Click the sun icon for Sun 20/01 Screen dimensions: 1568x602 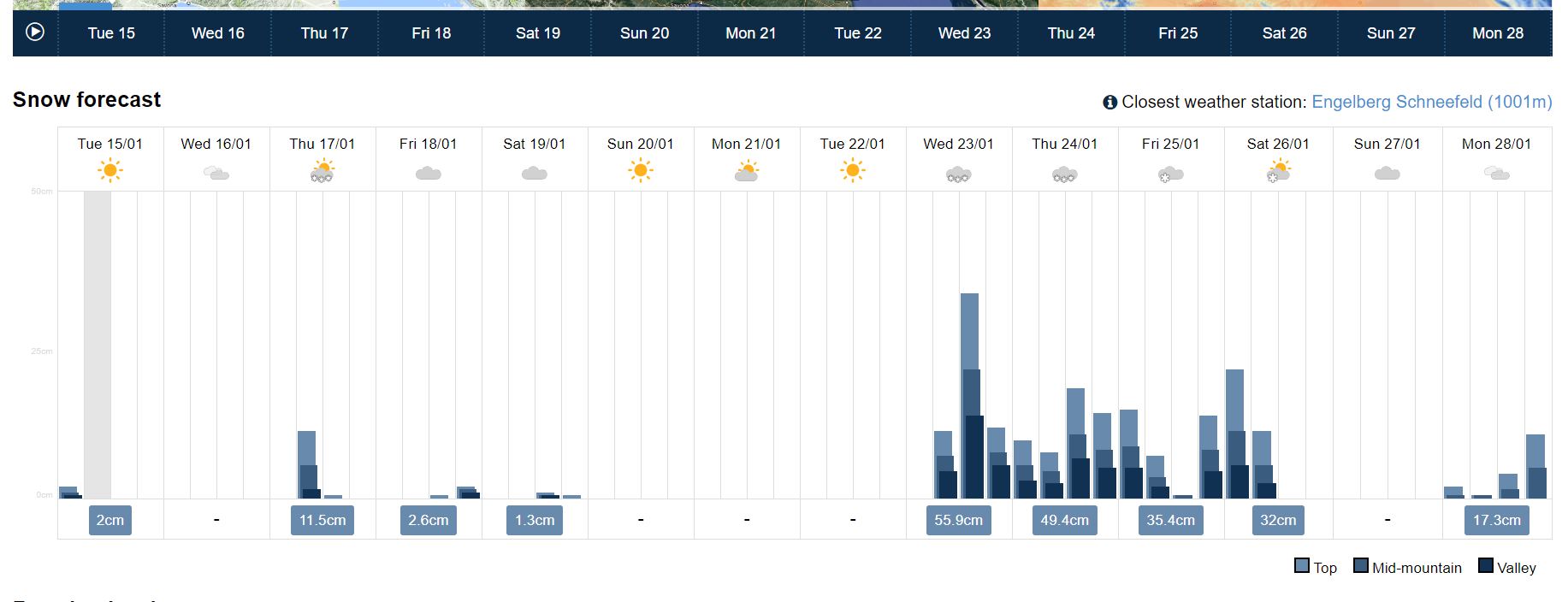click(x=640, y=171)
